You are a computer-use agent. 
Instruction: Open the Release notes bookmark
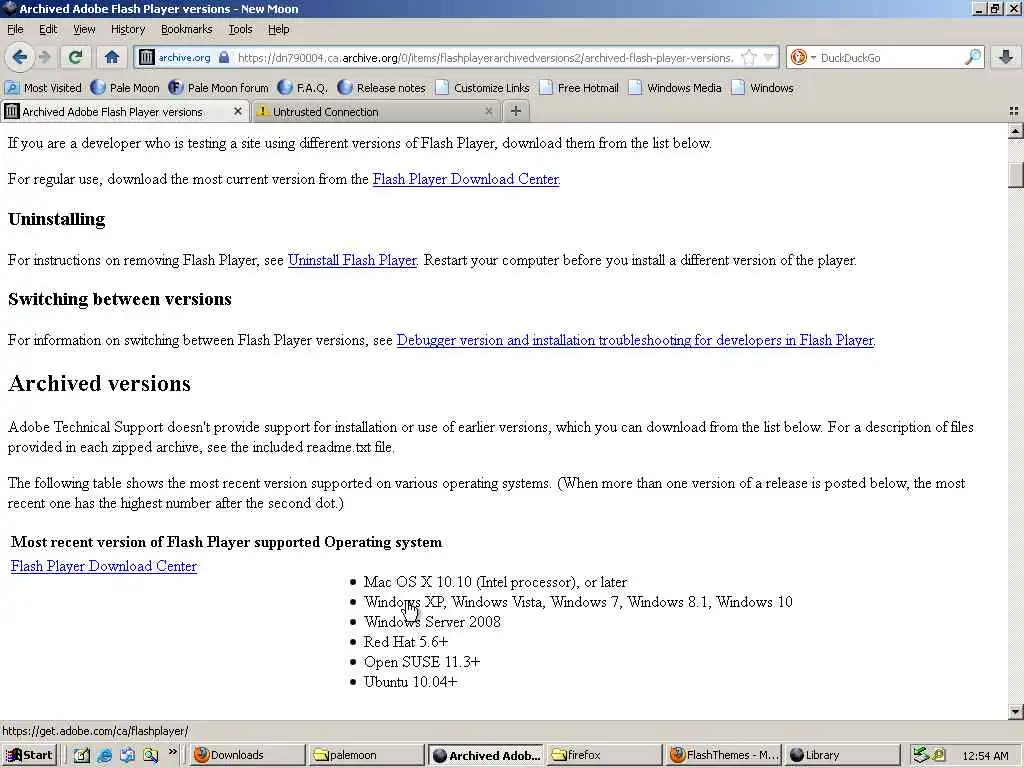click(x=381, y=88)
